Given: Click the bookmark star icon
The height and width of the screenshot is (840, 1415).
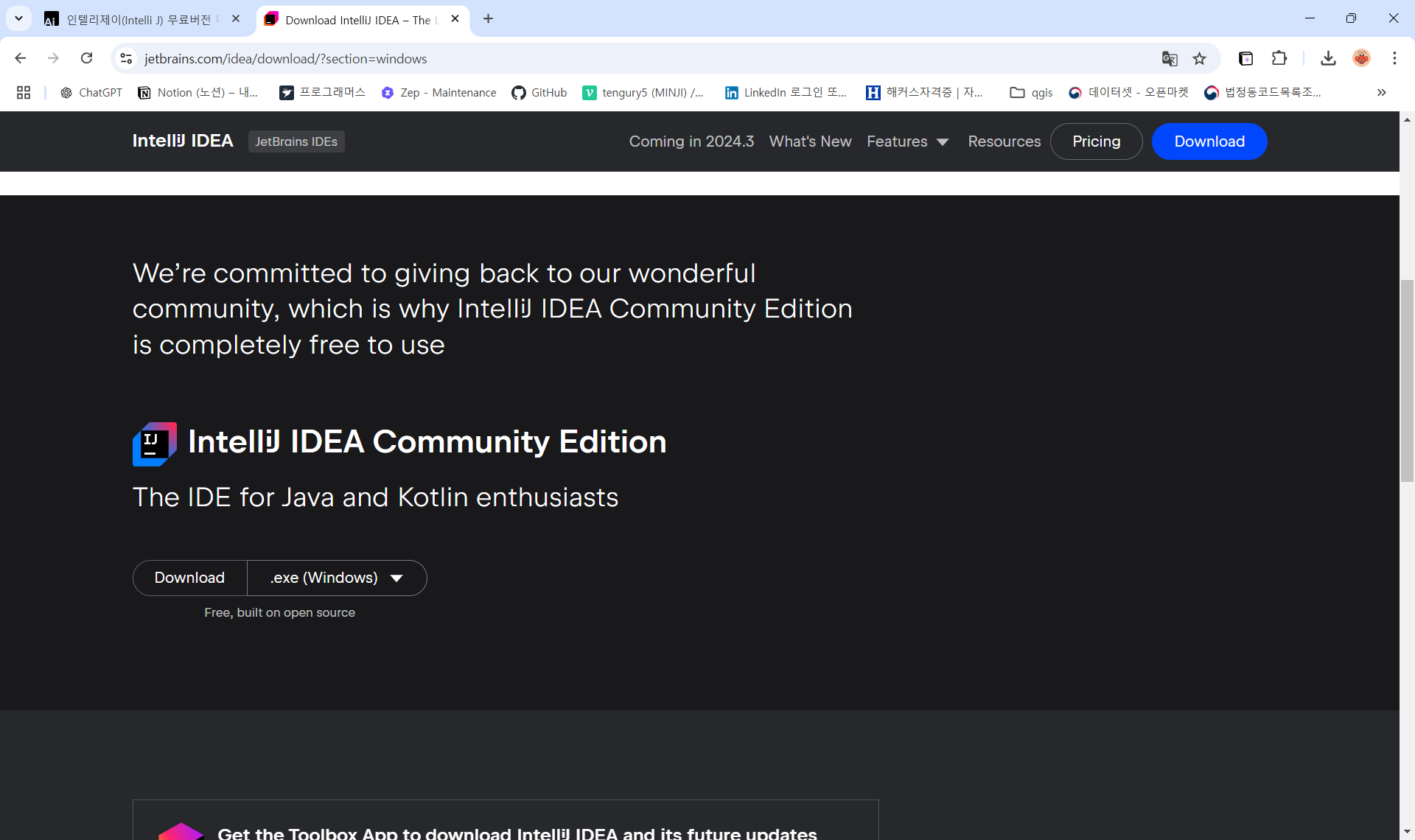Looking at the screenshot, I should tap(1200, 58).
